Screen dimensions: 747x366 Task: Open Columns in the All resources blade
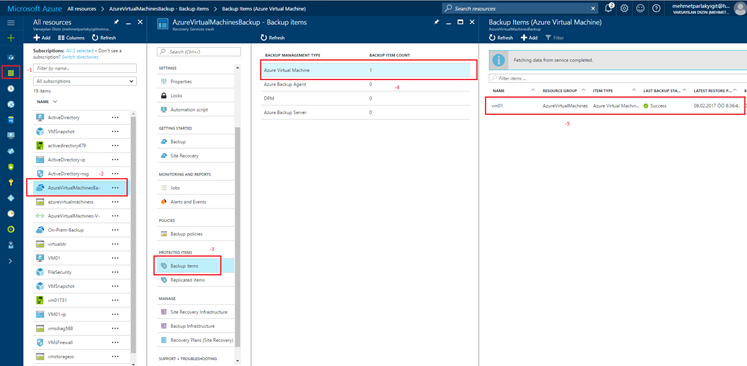click(71, 38)
